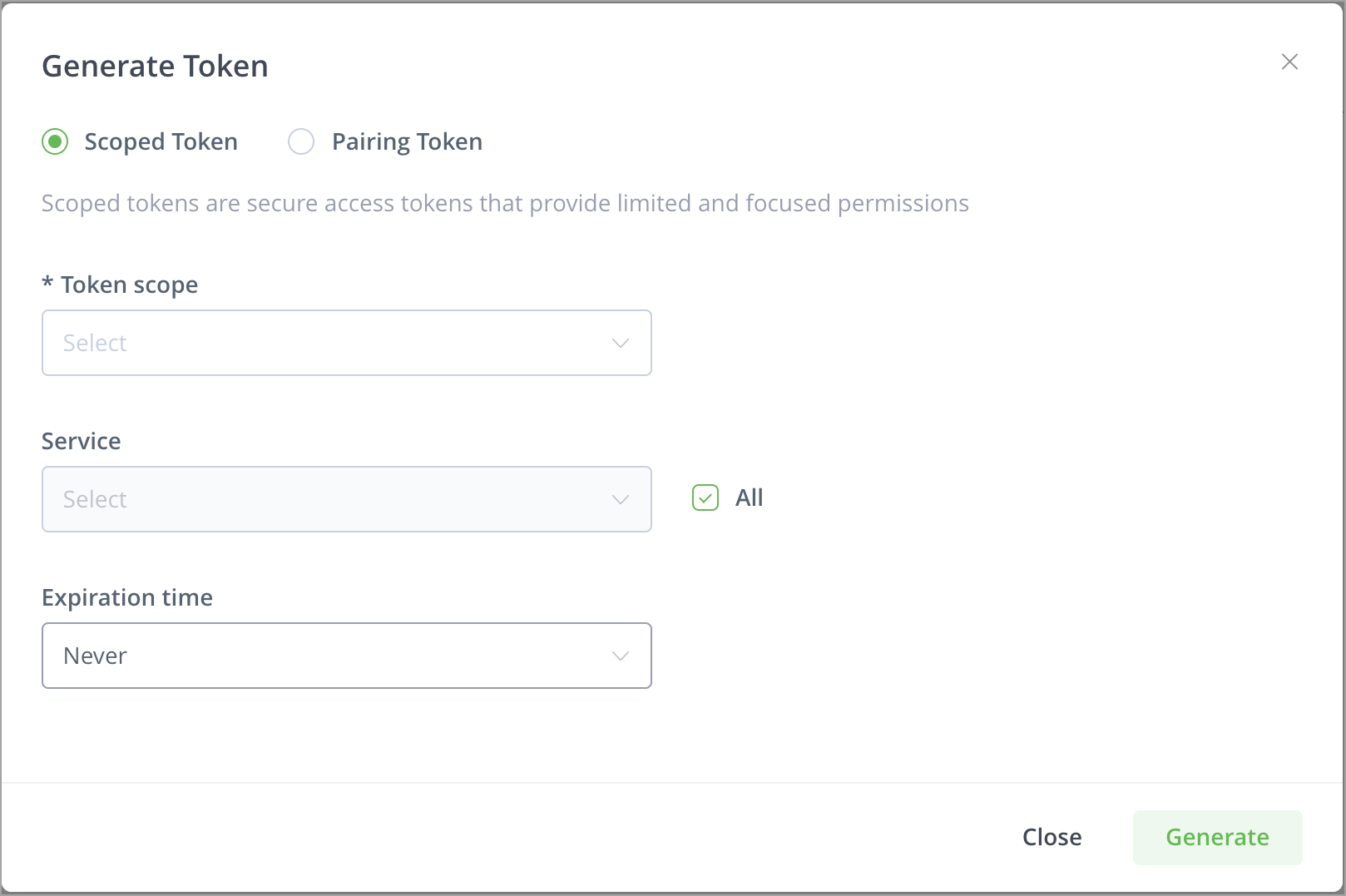Click the Expiration time field label

click(127, 597)
